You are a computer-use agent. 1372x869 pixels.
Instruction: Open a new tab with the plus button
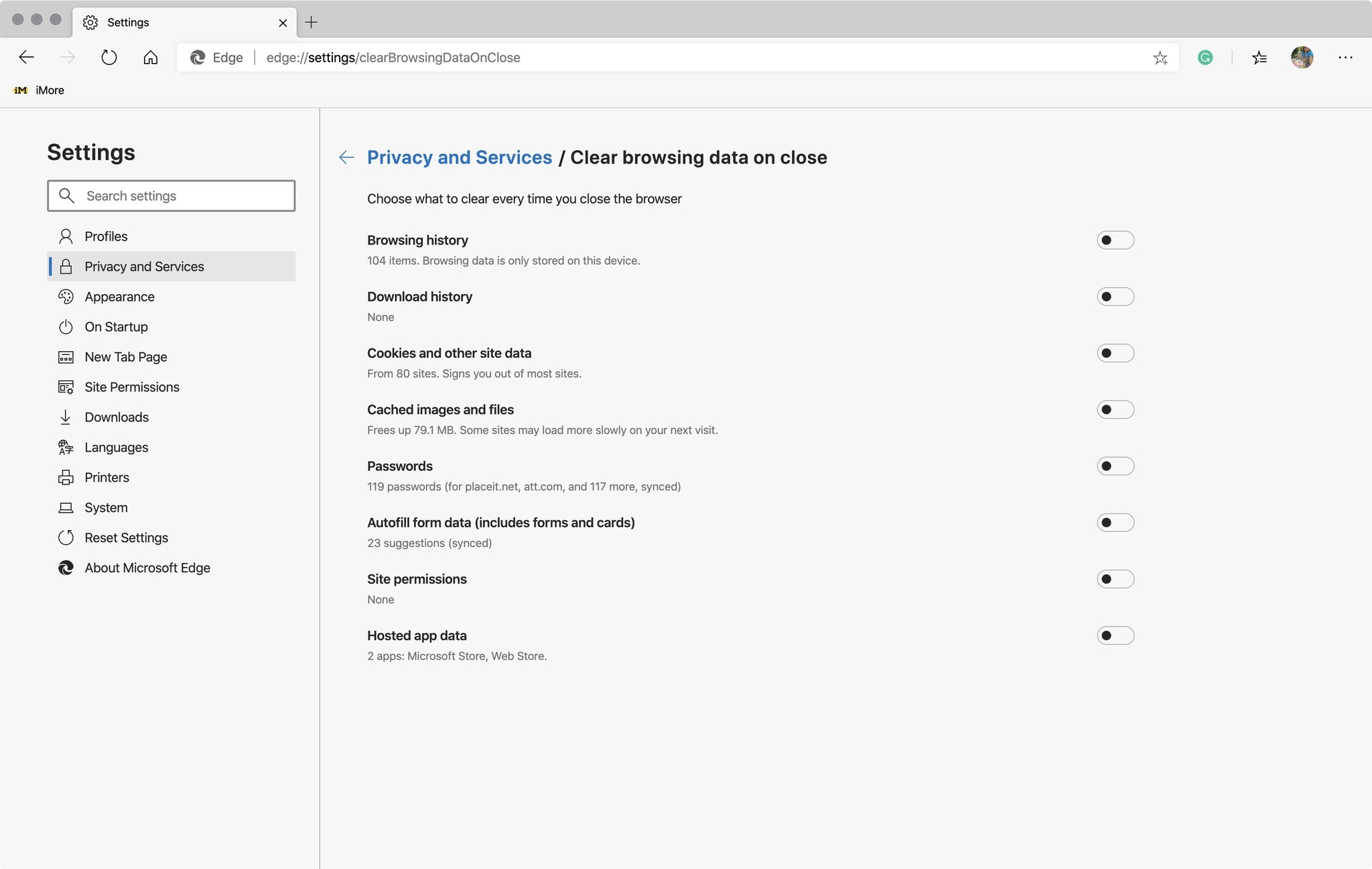(311, 22)
